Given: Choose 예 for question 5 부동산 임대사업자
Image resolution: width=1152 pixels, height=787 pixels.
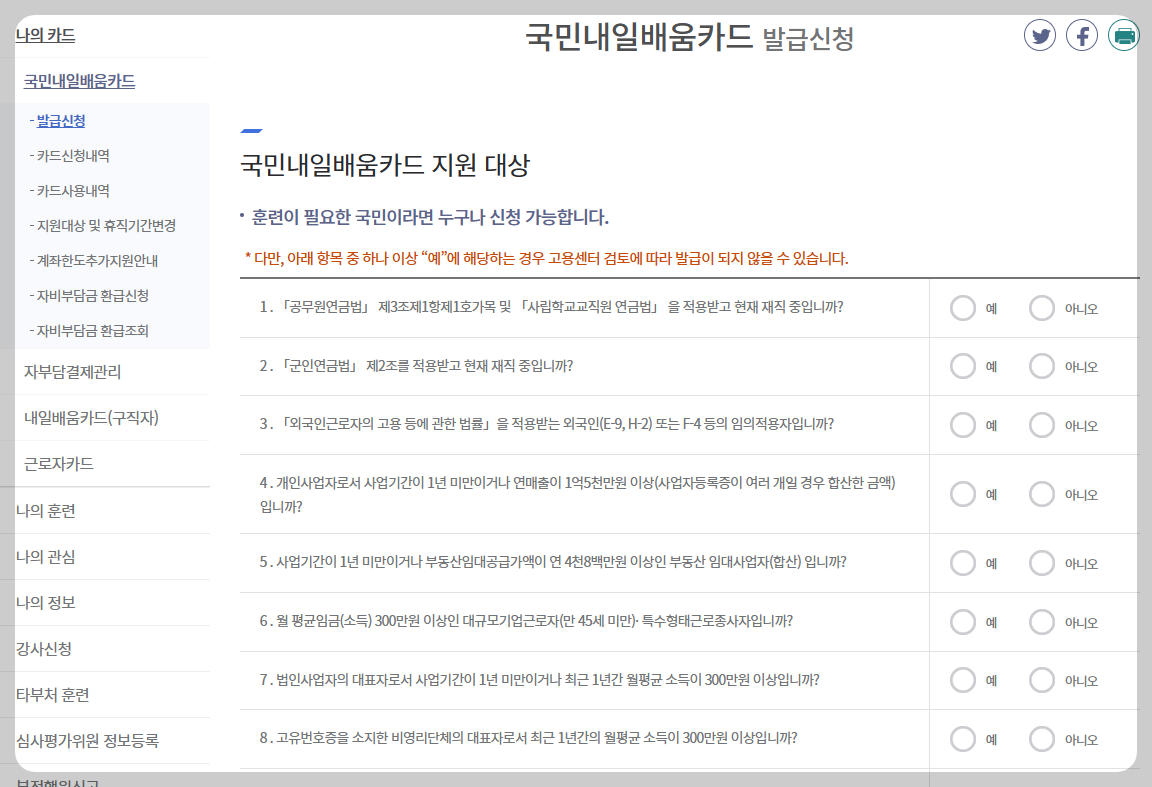Looking at the screenshot, I should coord(962,563).
